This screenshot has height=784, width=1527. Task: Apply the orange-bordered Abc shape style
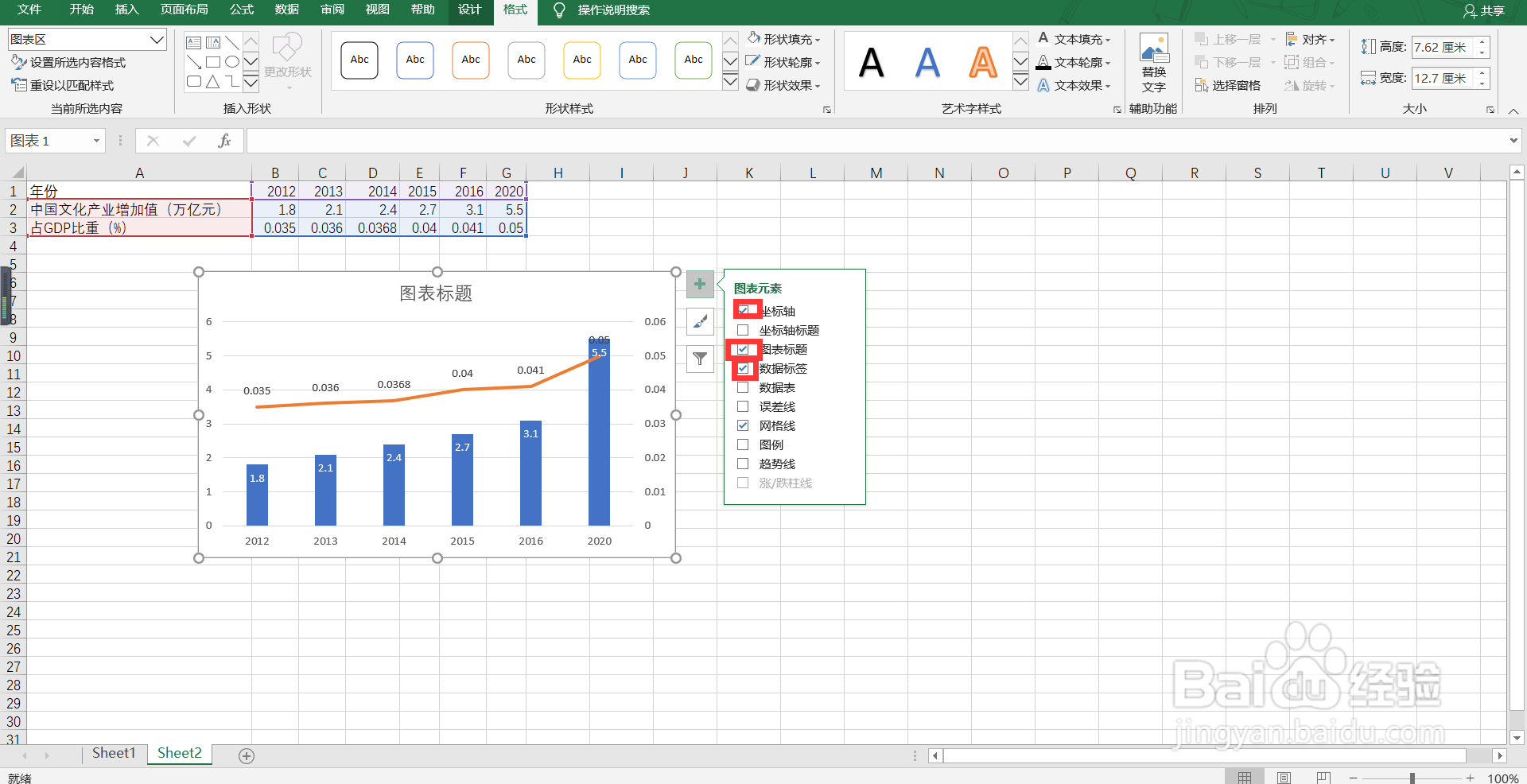(x=471, y=60)
